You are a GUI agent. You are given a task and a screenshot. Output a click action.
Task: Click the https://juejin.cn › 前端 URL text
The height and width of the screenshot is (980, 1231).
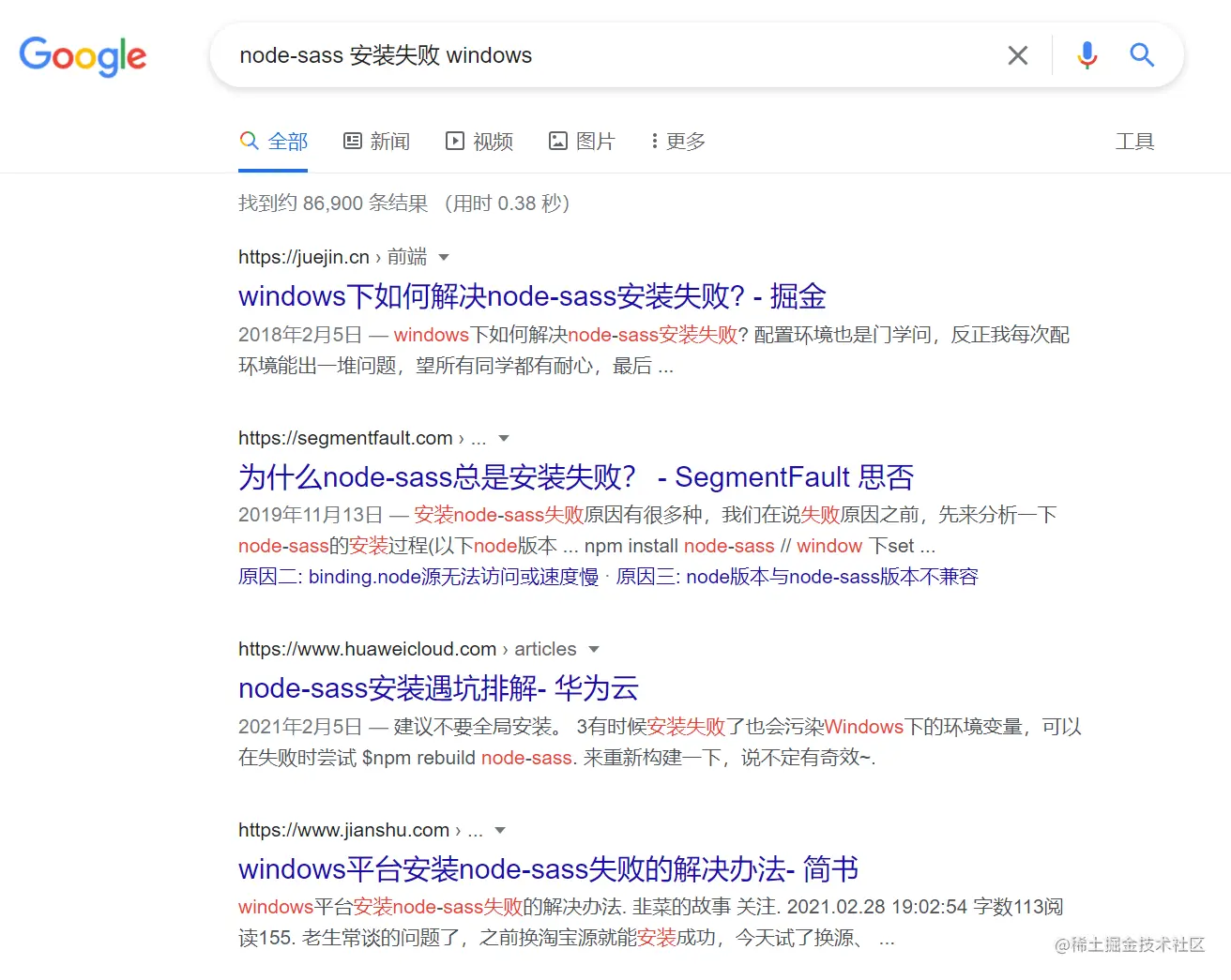tap(332, 257)
